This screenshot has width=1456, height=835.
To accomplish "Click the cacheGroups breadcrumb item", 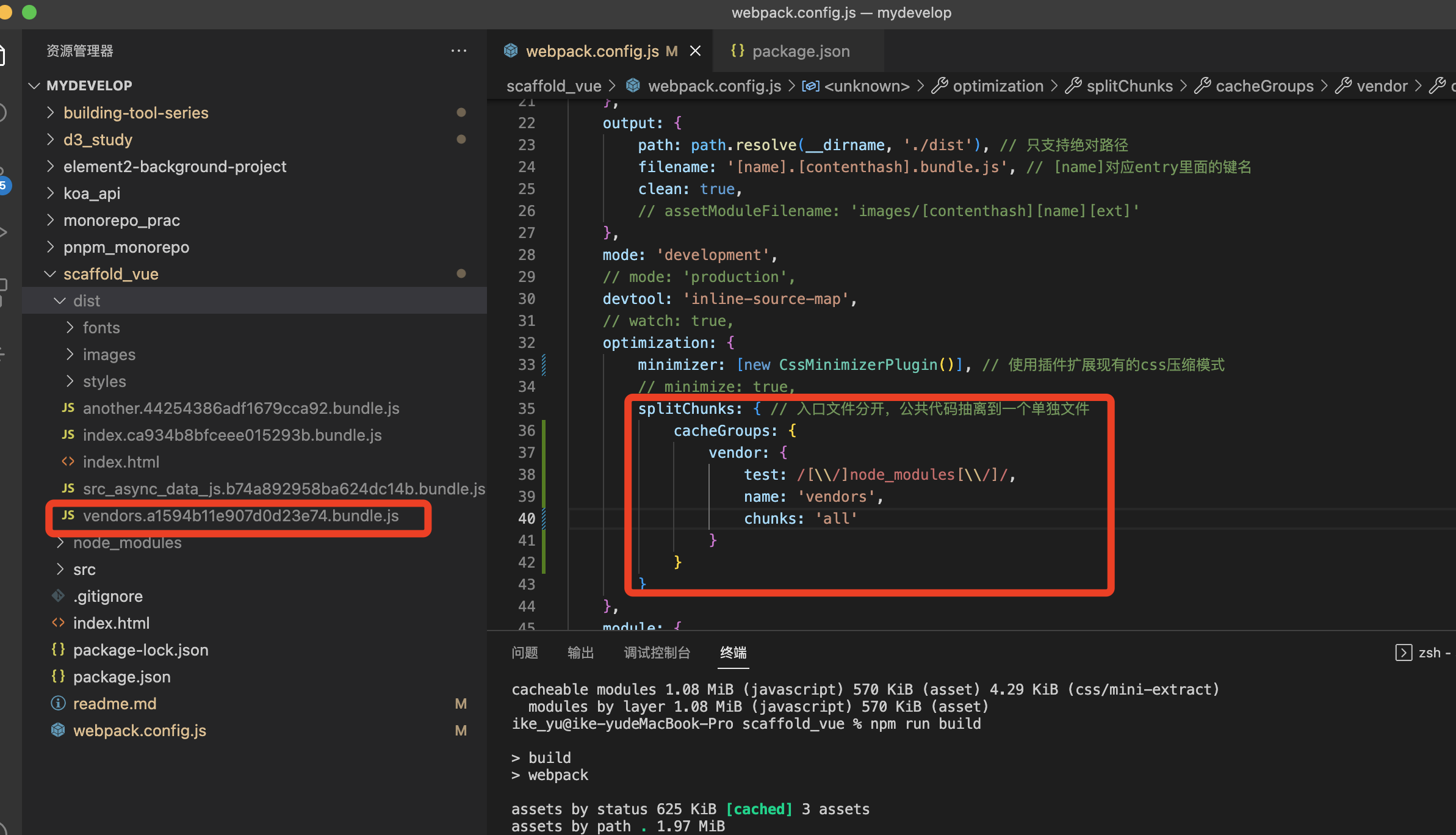I will point(1264,86).
